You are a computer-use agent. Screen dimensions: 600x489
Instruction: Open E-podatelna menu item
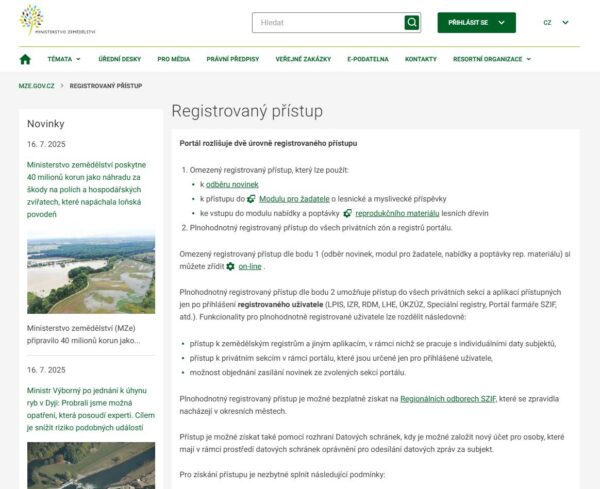pos(368,59)
